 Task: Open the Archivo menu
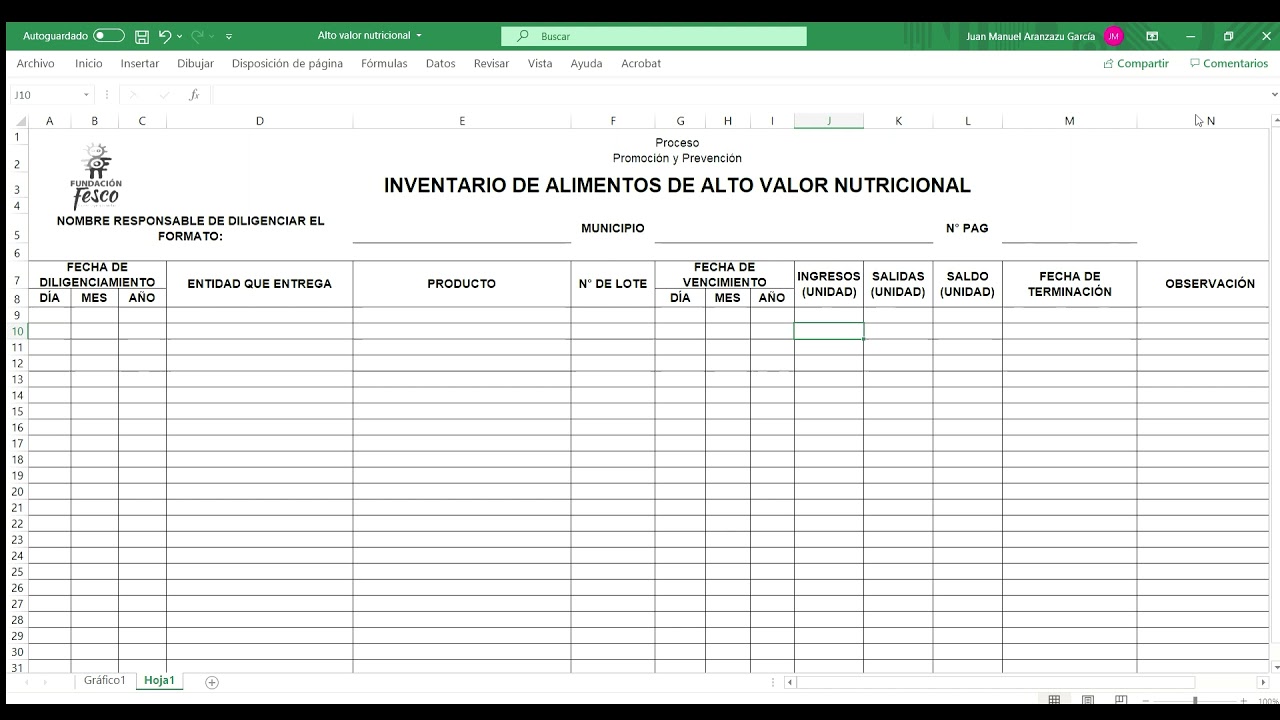(36, 63)
